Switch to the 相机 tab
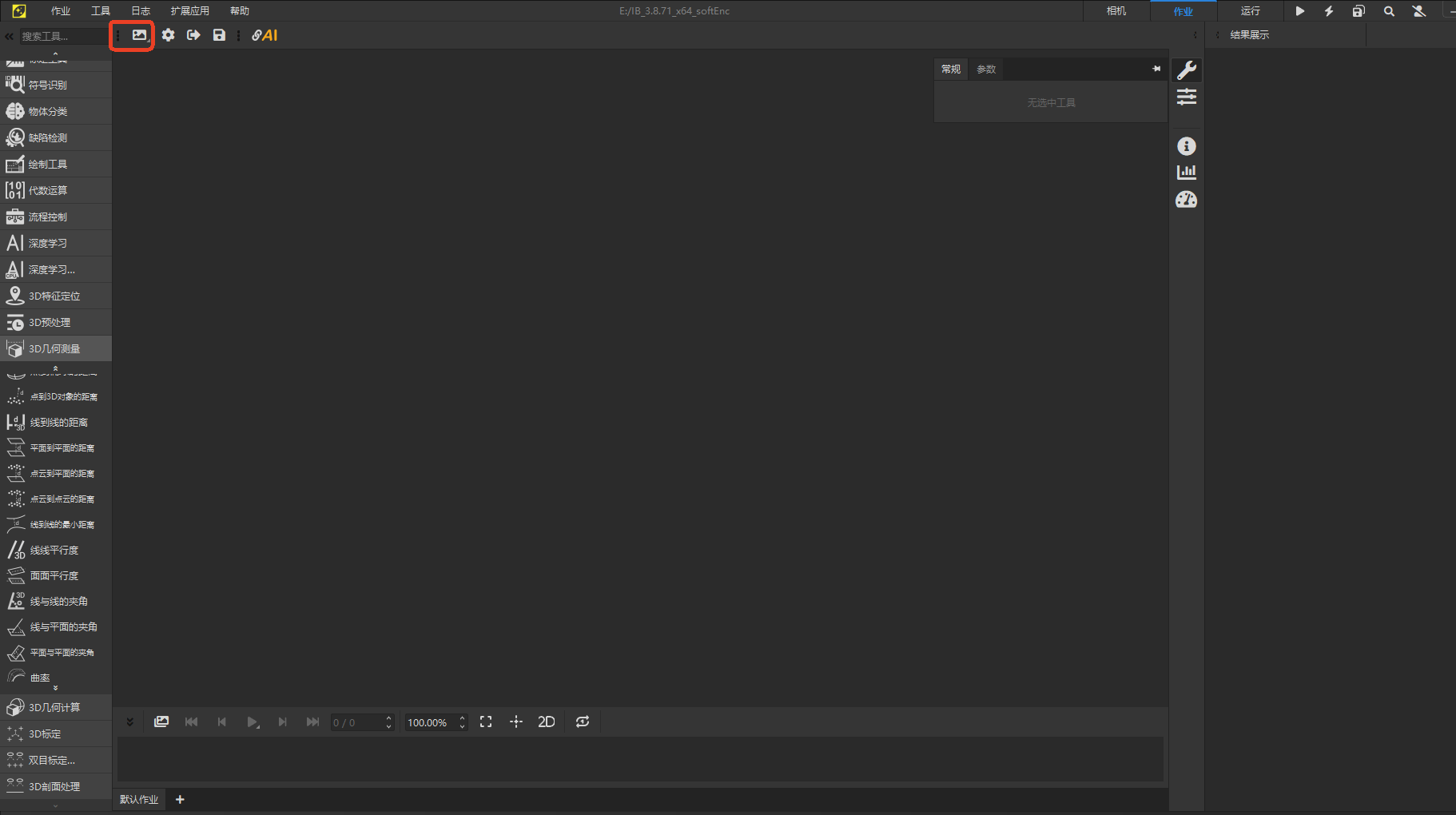Viewport: 1456px width, 815px height. coord(1116,11)
